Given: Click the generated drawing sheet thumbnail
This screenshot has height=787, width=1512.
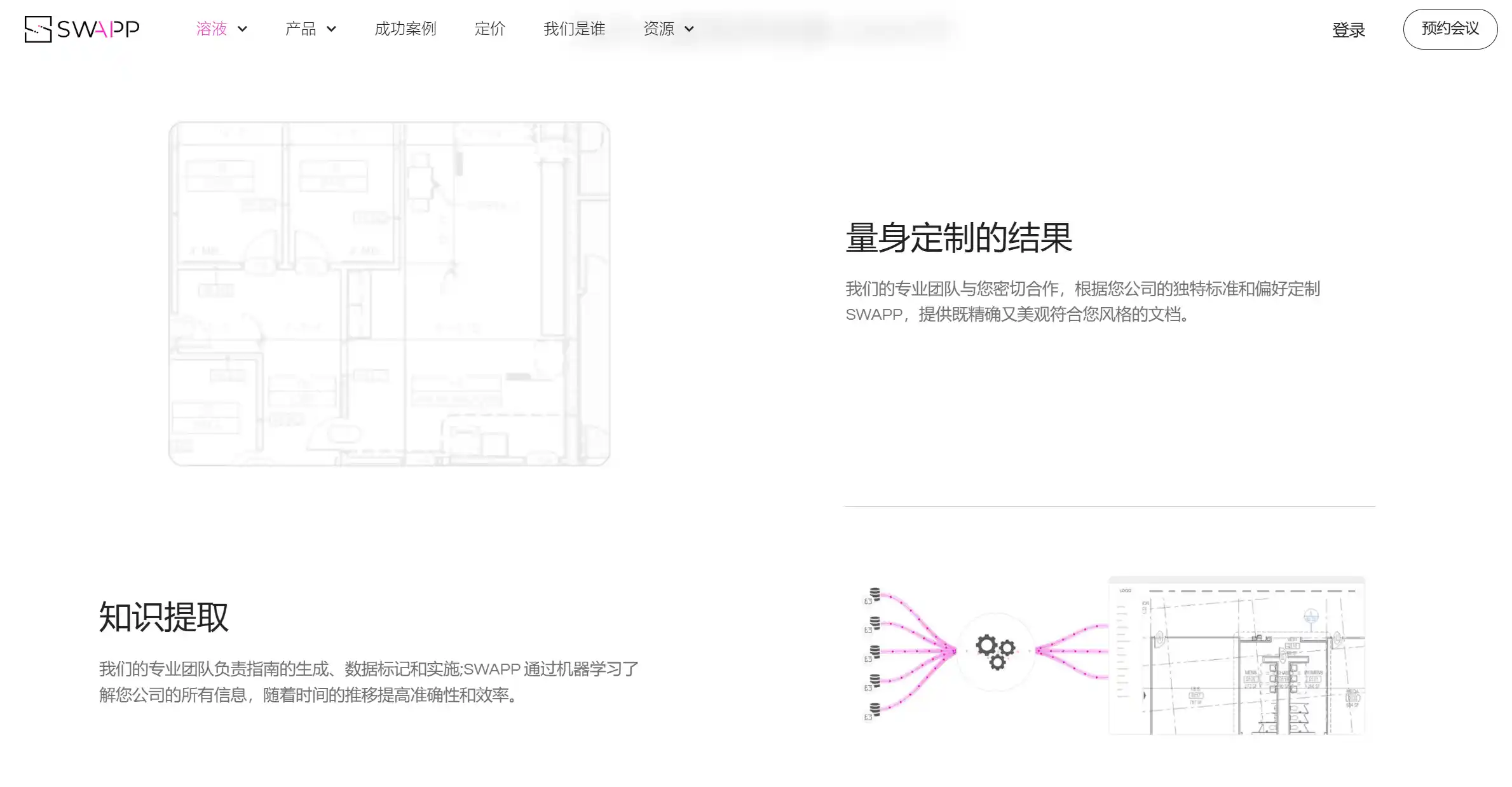Looking at the screenshot, I should pos(1236,655).
